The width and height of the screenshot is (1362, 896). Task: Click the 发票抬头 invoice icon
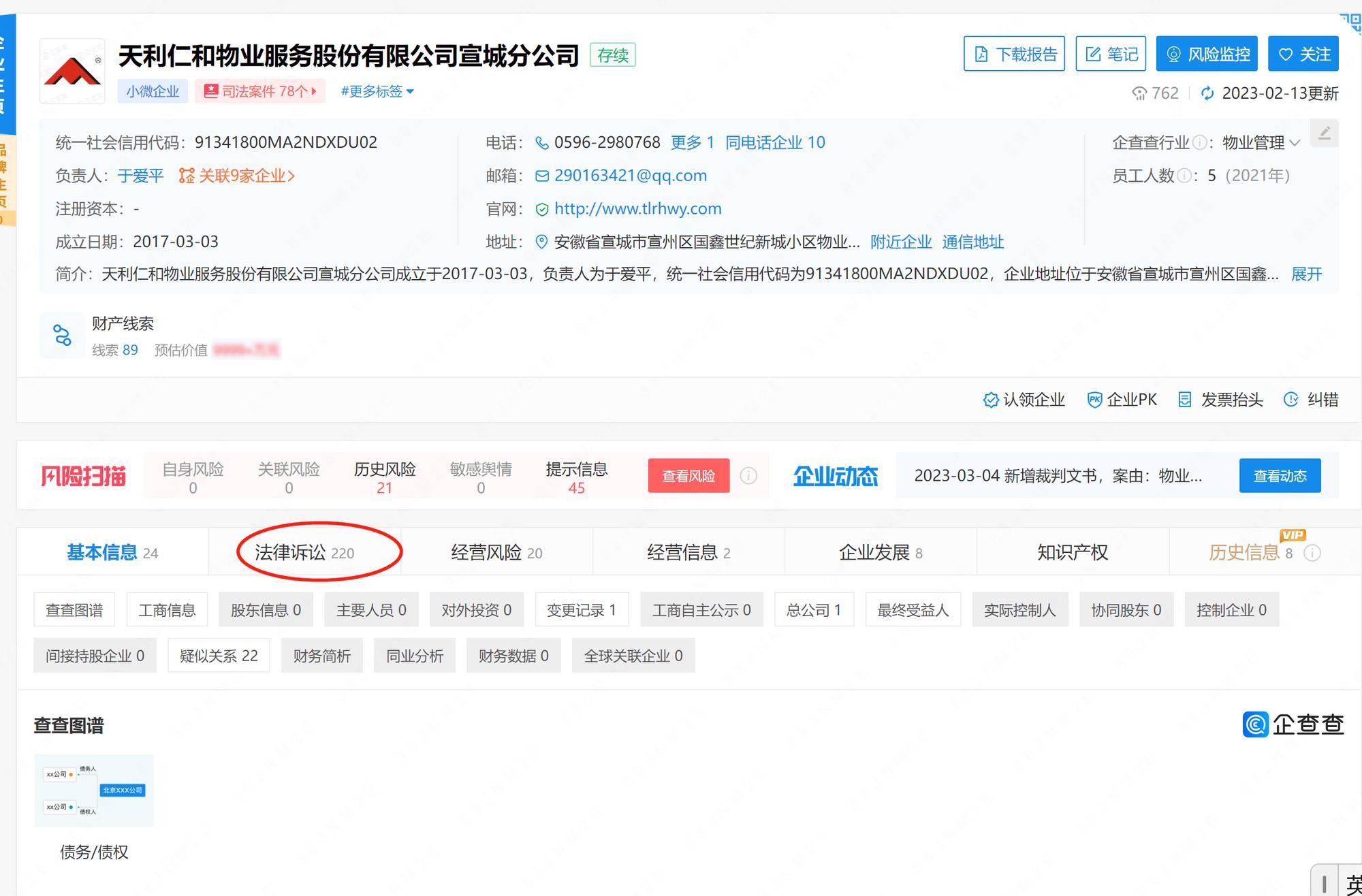(x=1185, y=400)
